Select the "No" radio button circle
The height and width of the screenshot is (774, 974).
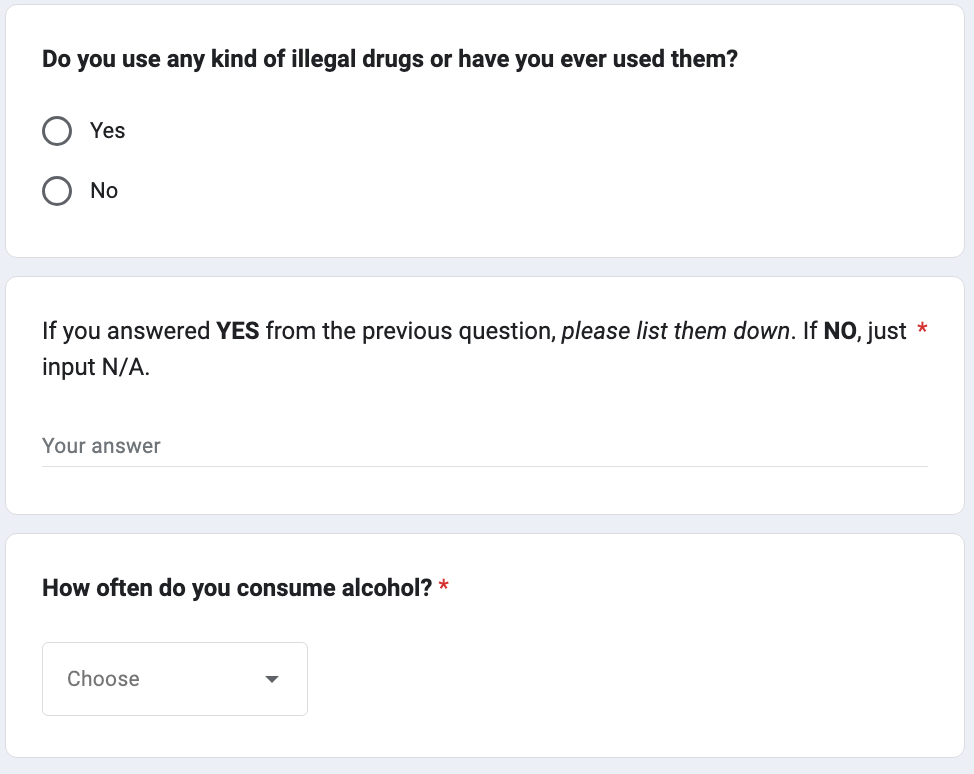tap(57, 191)
